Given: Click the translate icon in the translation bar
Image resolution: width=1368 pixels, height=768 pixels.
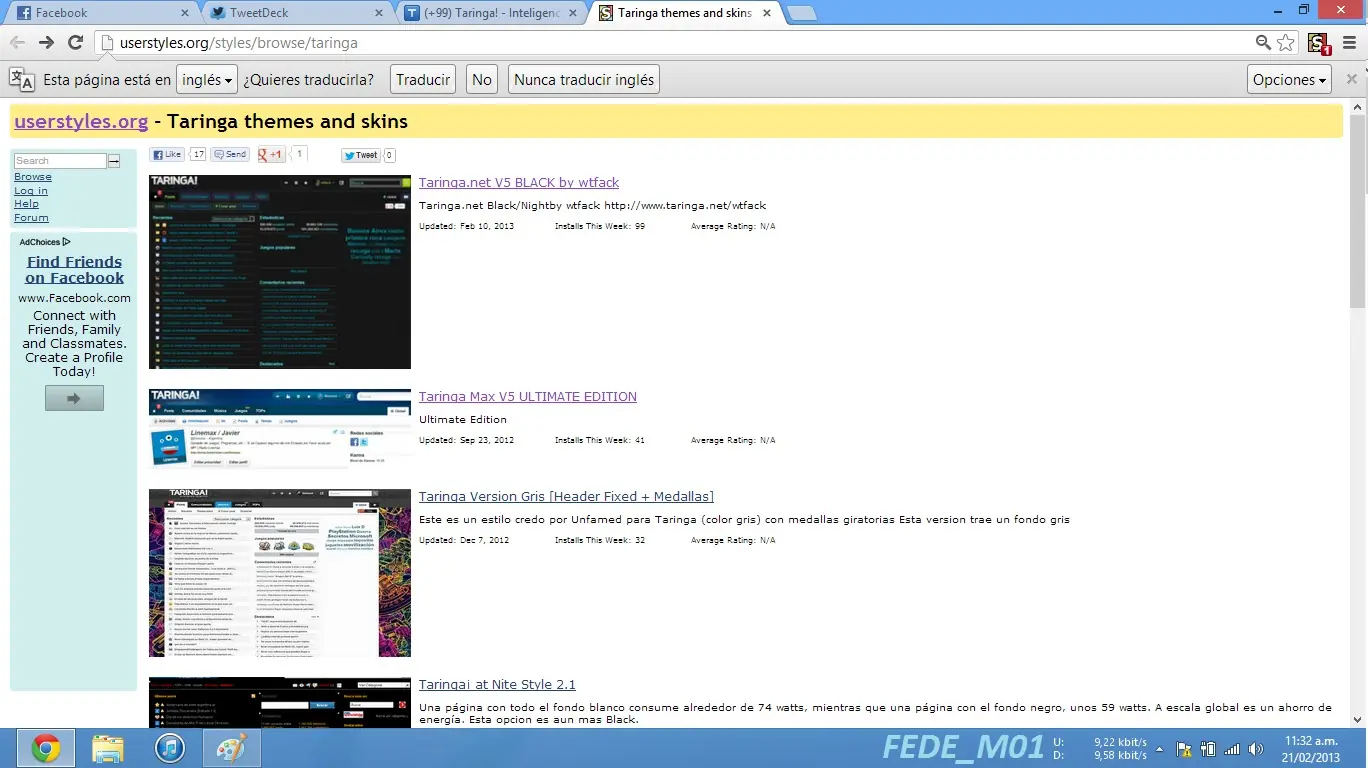Looking at the screenshot, I should pos(21,80).
